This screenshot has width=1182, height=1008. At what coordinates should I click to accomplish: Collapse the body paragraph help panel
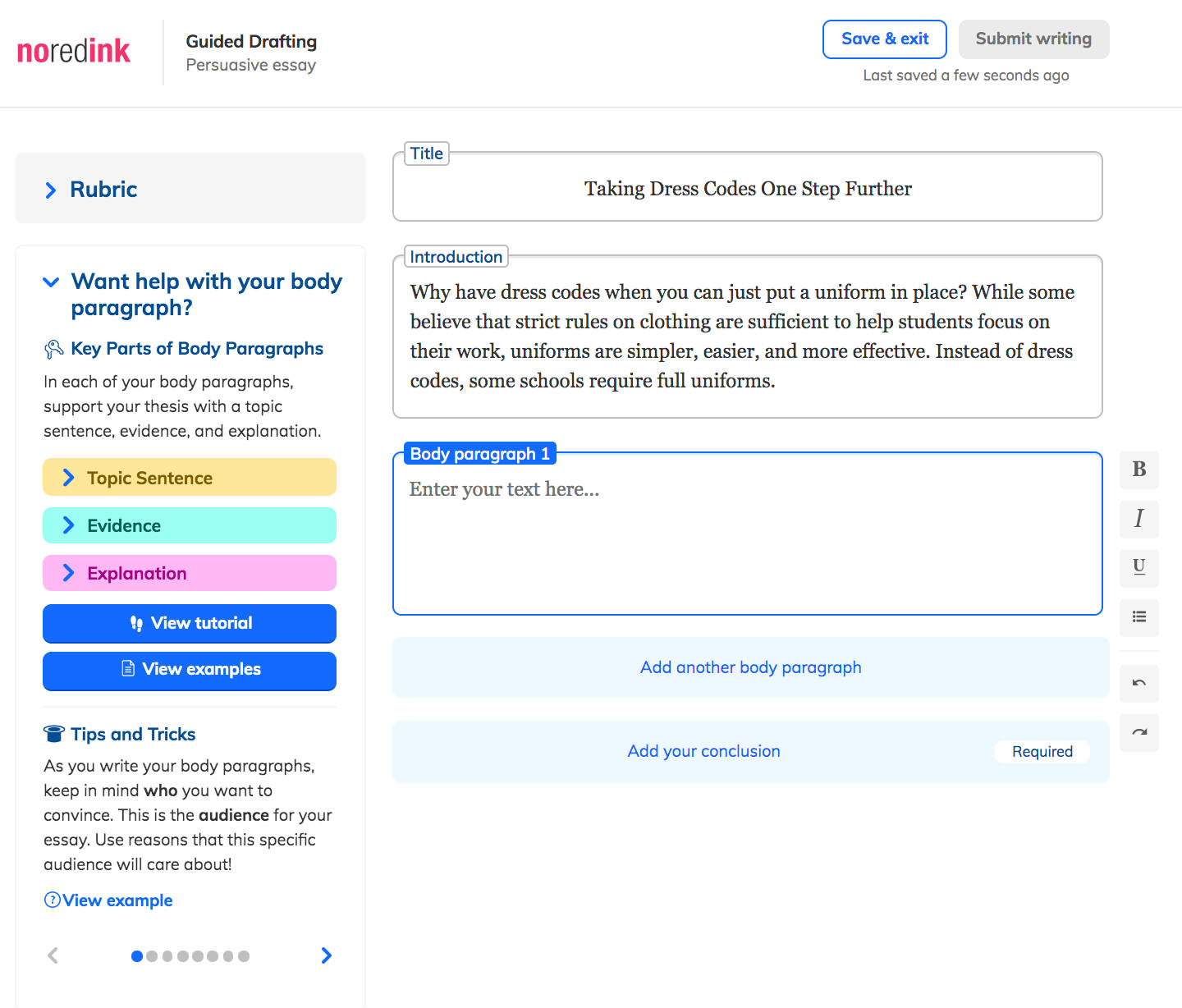click(x=51, y=282)
